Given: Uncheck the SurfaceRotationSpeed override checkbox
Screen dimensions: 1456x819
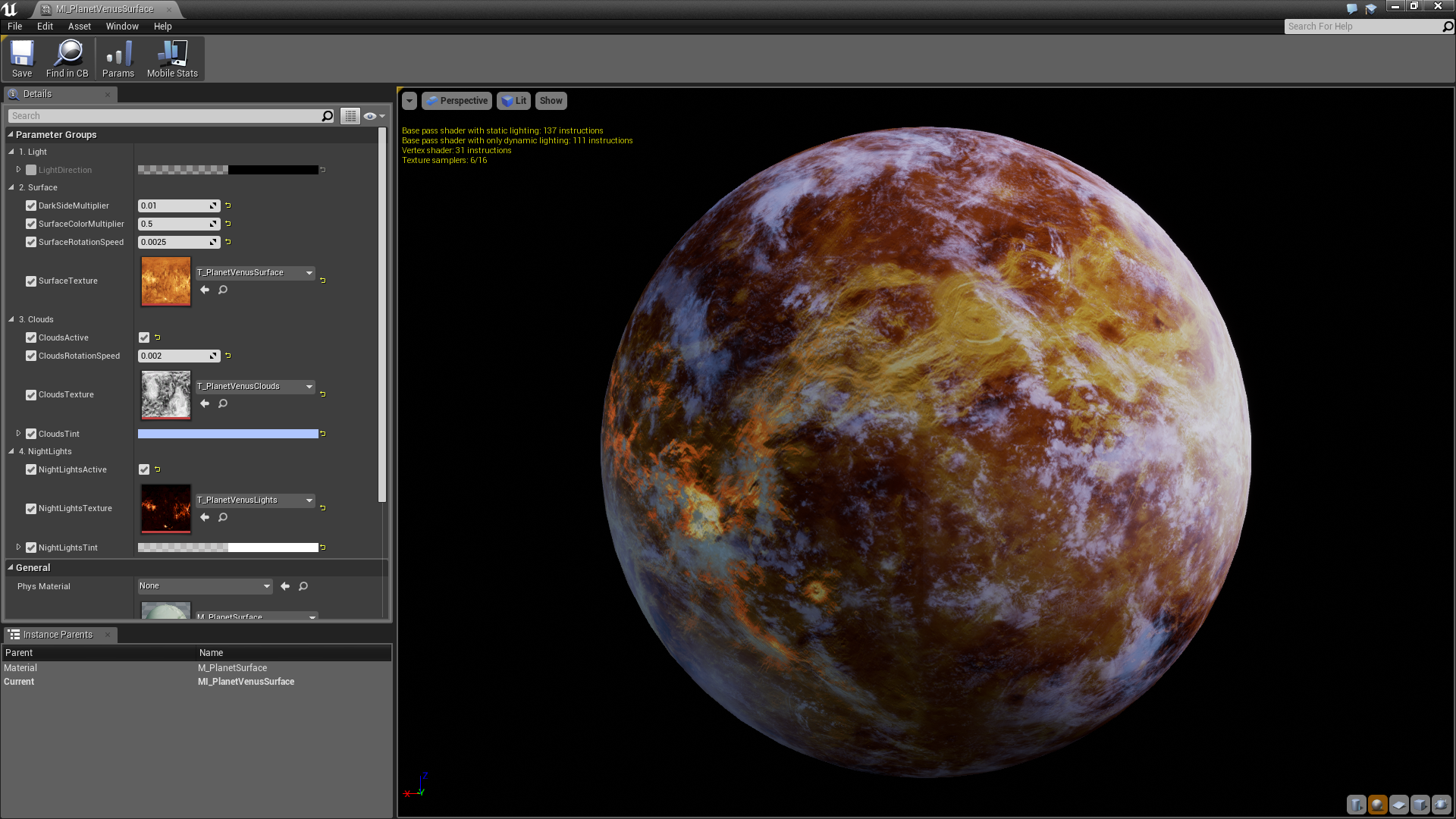Looking at the screenshot, I should pos(31,242).
